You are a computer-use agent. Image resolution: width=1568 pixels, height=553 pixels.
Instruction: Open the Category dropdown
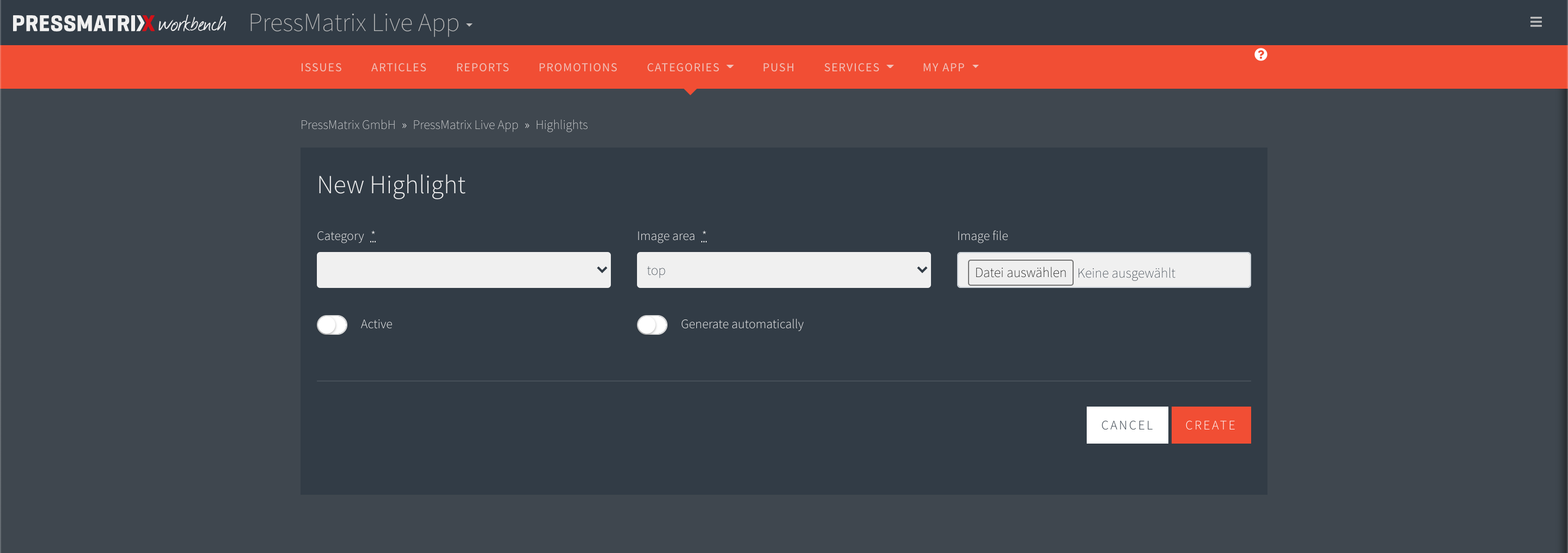(x=463, y=270)
